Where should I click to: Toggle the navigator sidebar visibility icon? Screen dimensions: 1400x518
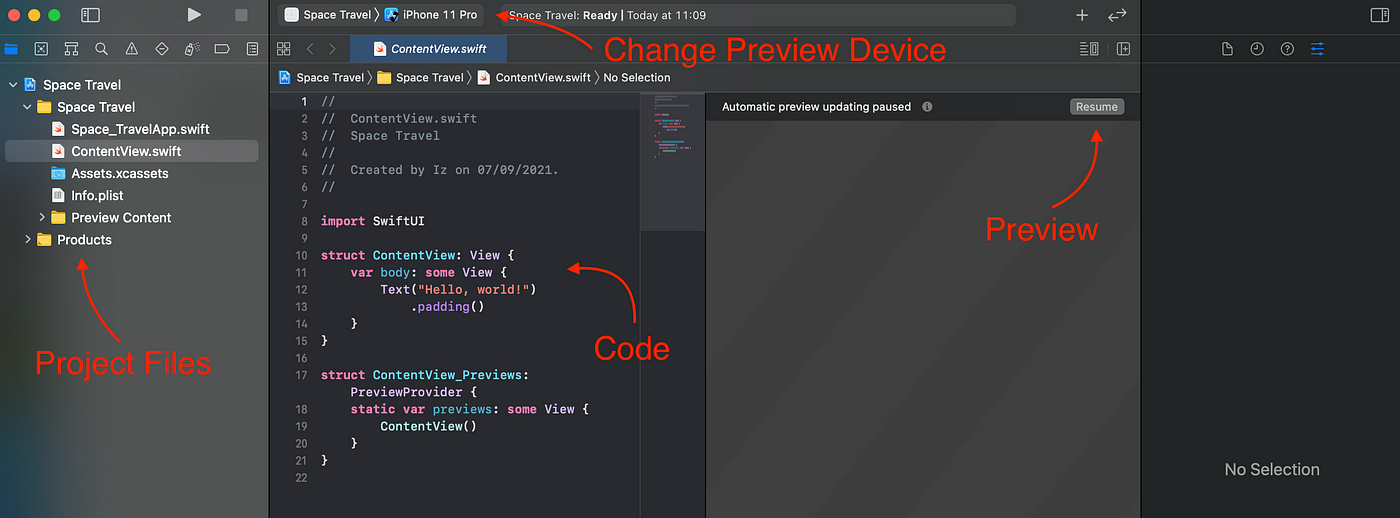point(90,15)
